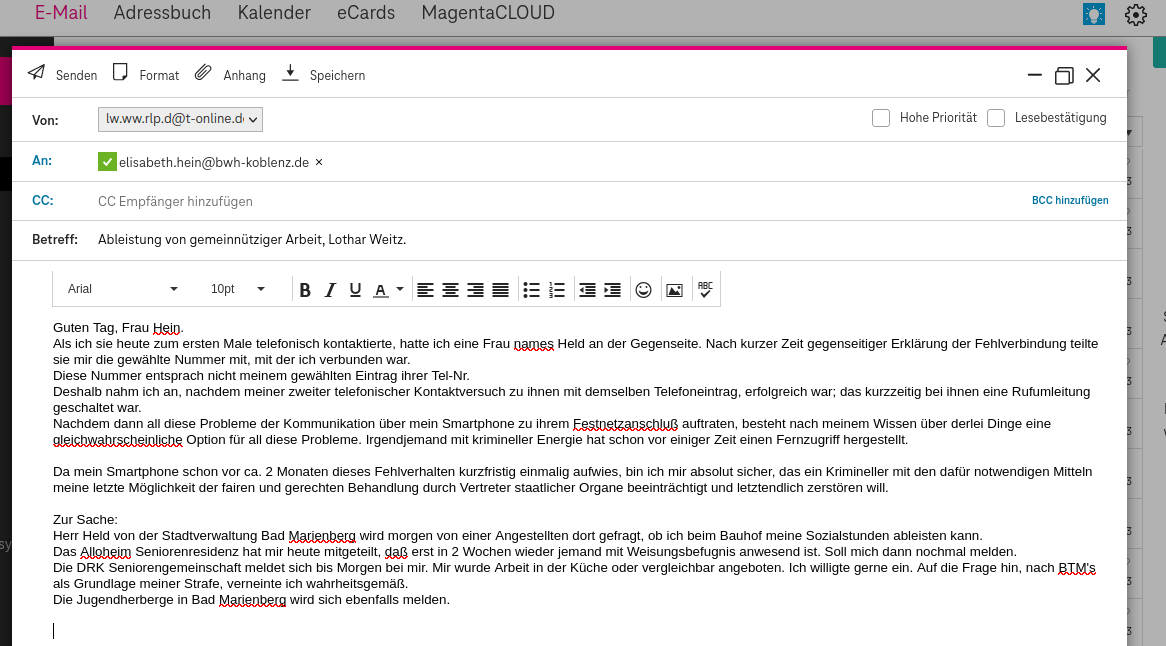Apply bold formatting to text
Viewport: 1166px width, 646px height.
[x=305, y=290]
